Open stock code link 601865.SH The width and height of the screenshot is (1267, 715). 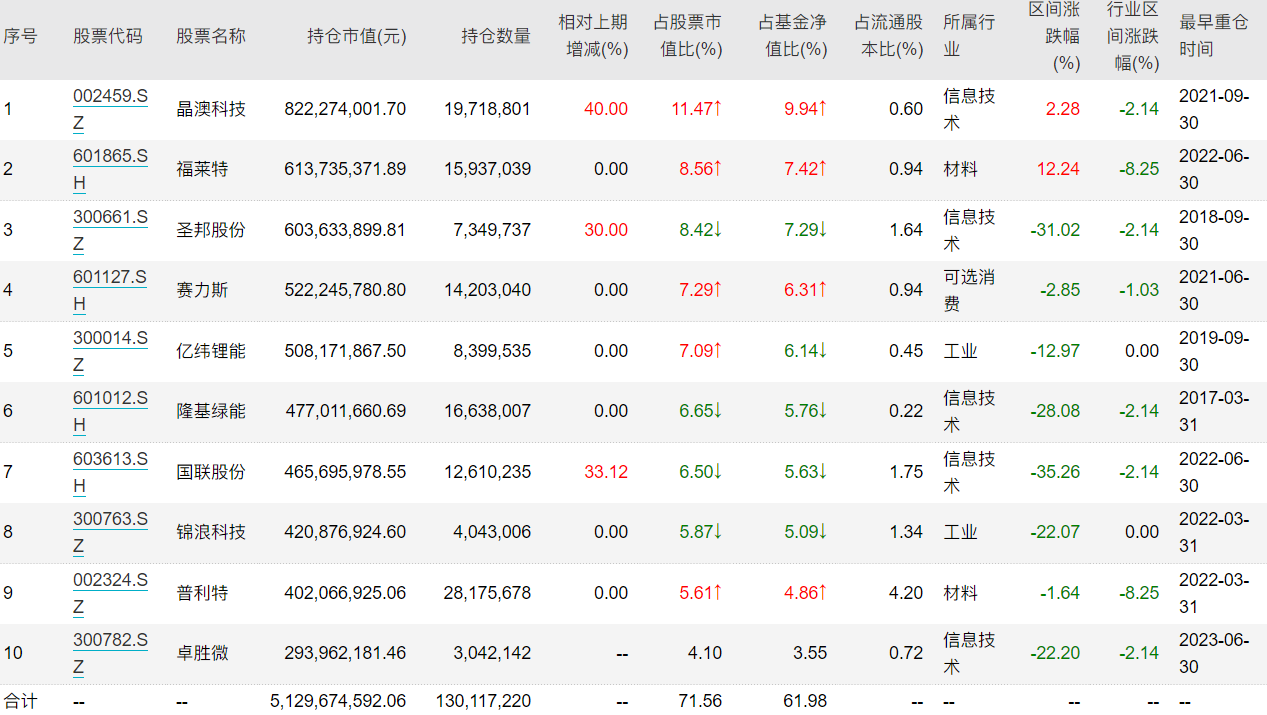110,169
